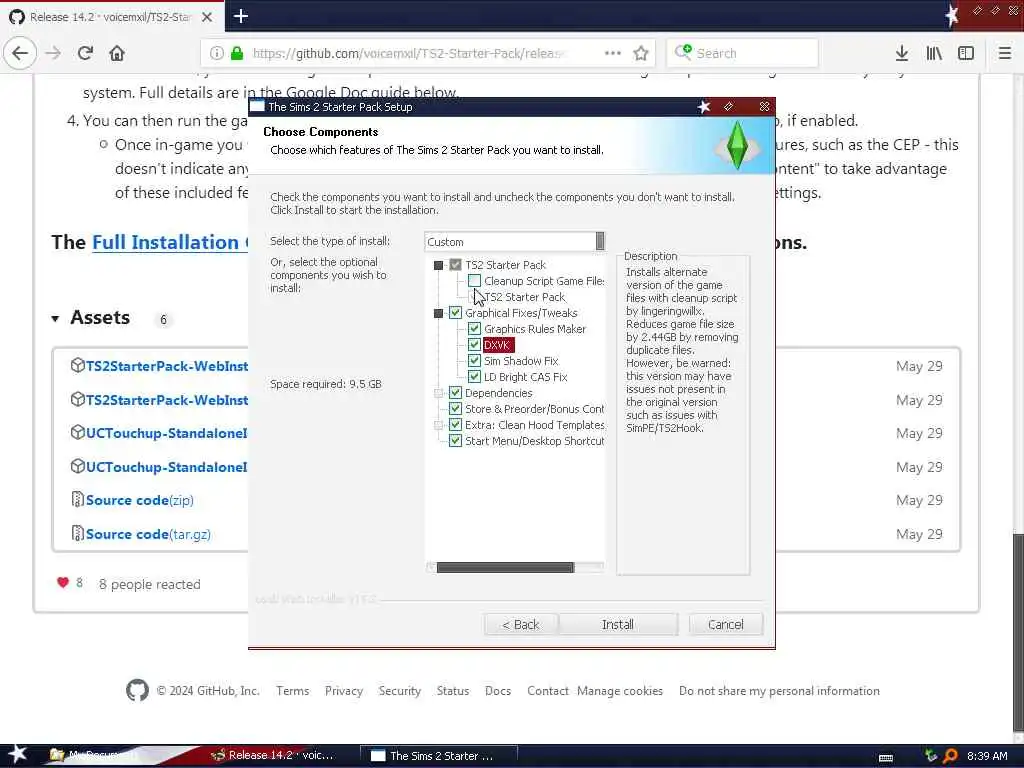Go to the Firefox home page icon
Viewport: 1024px width, 768px height.
(117, 53)
